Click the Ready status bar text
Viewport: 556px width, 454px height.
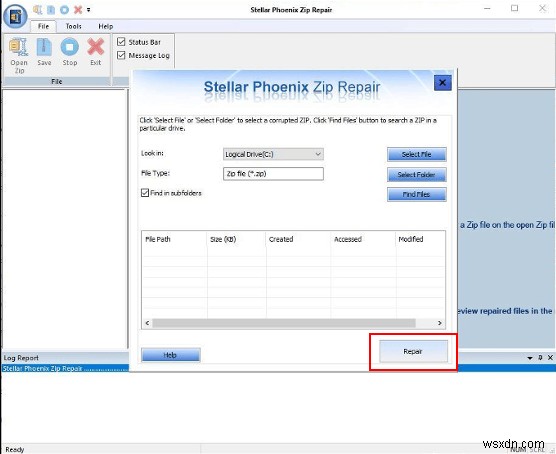coord(15,449)
